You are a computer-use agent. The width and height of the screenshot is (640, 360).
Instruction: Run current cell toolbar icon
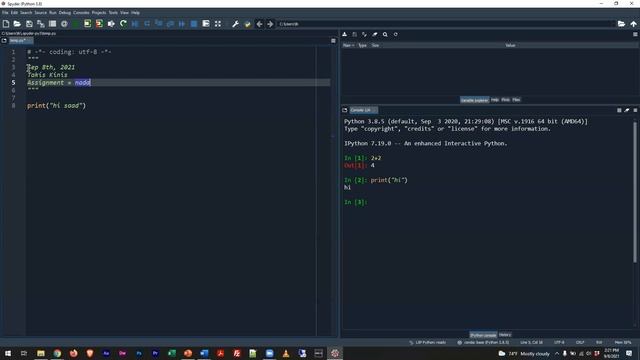click(x=87, y=24)
